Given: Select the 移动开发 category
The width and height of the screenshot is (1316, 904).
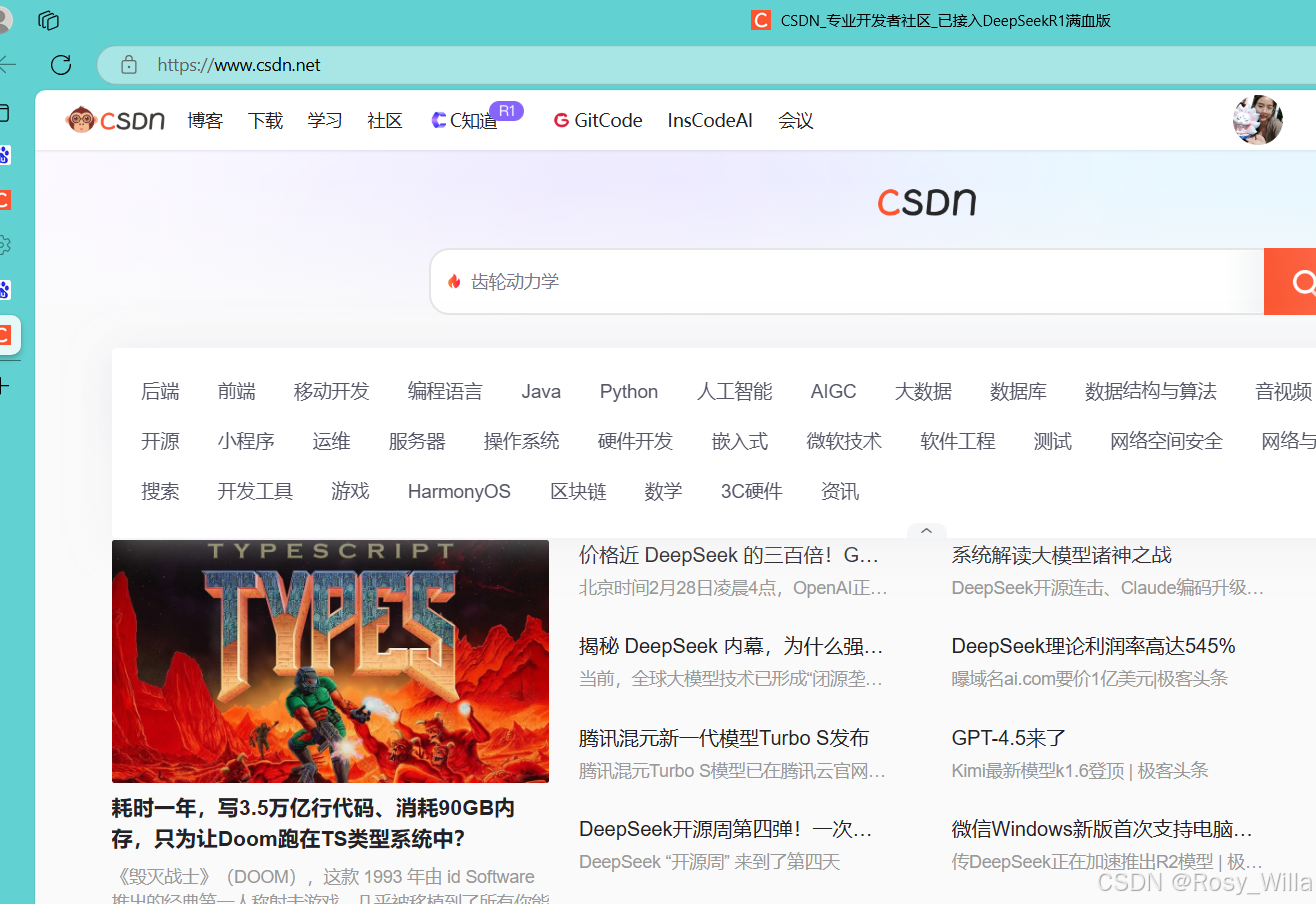Looking at the screenshot, I should click(332, 392).
